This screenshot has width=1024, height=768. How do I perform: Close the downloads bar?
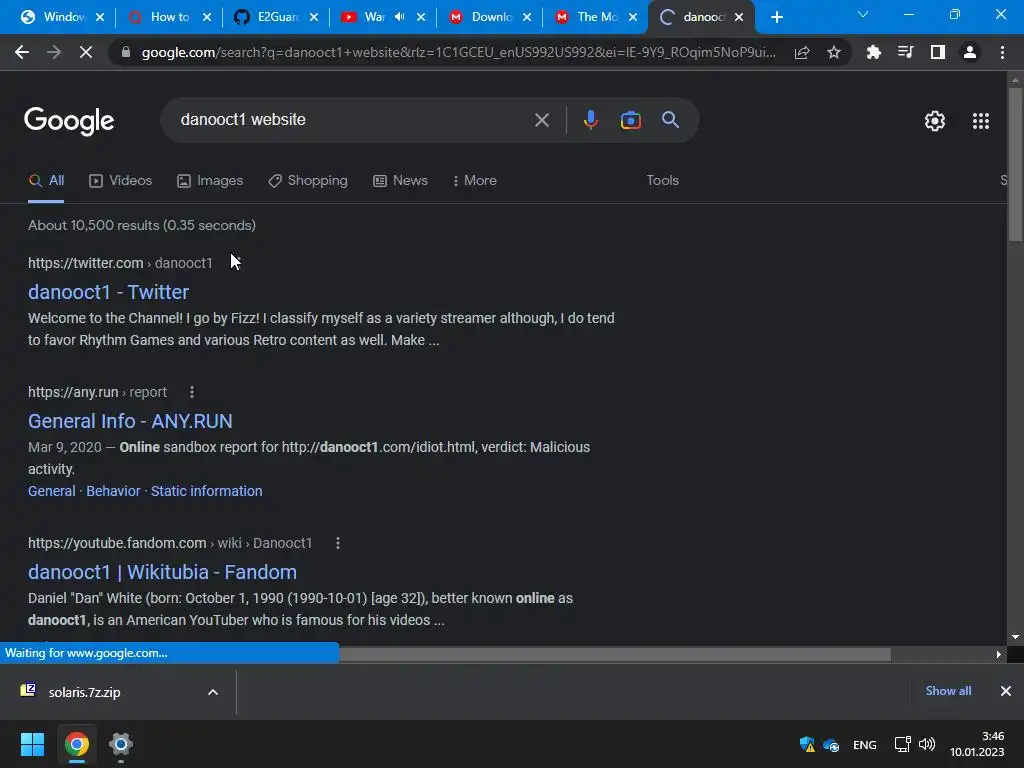(1006, 691)
